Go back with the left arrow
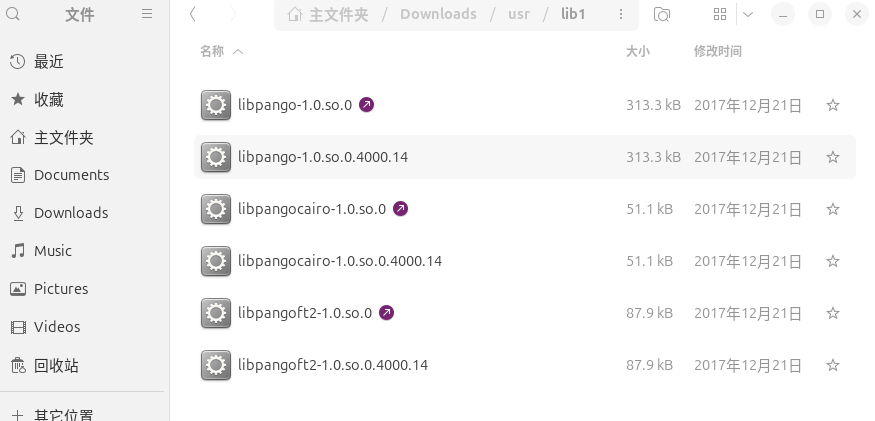This screenshot has height=421, width=875. pos(193,14)
